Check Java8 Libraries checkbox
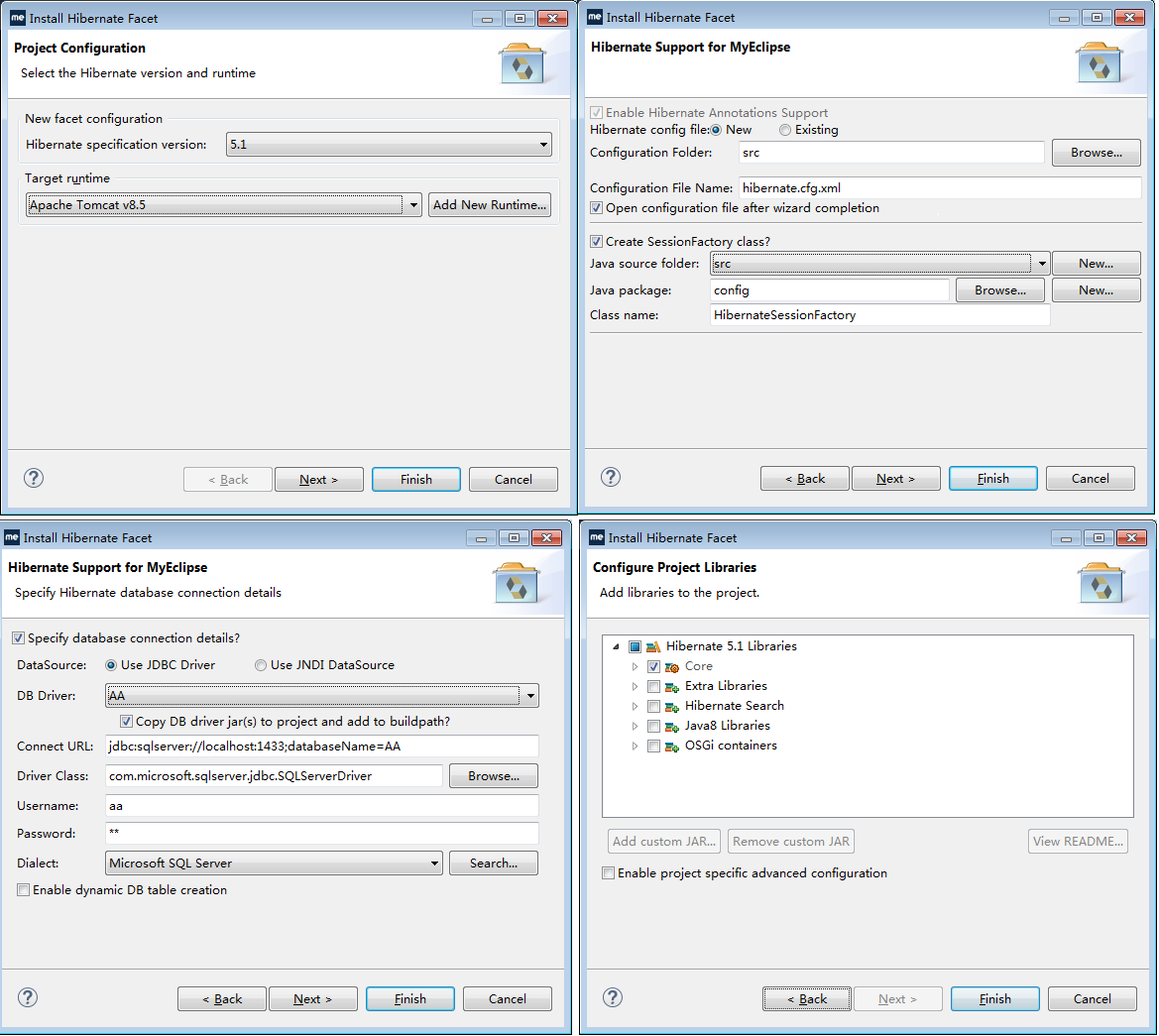Screen dimensions: 1159x1036 coord(653,727)
